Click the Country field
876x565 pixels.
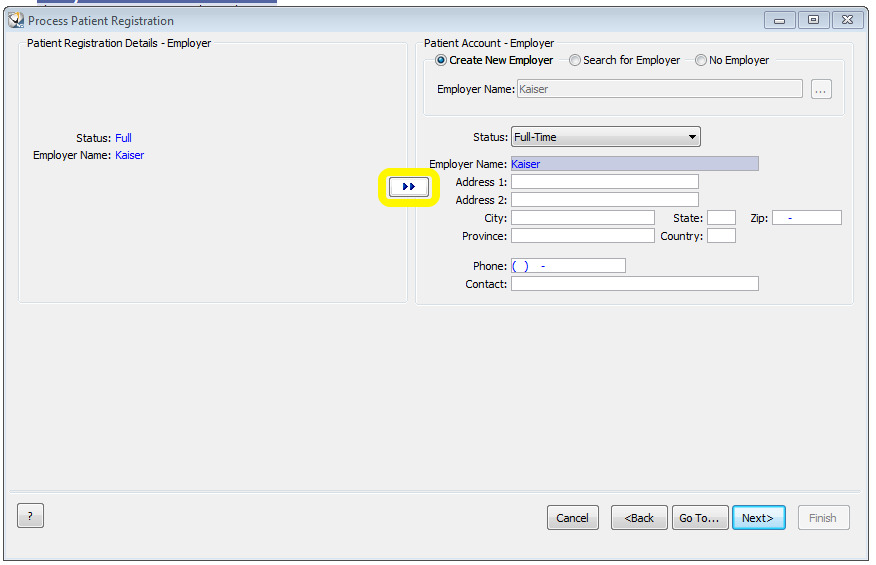(721, 236)
